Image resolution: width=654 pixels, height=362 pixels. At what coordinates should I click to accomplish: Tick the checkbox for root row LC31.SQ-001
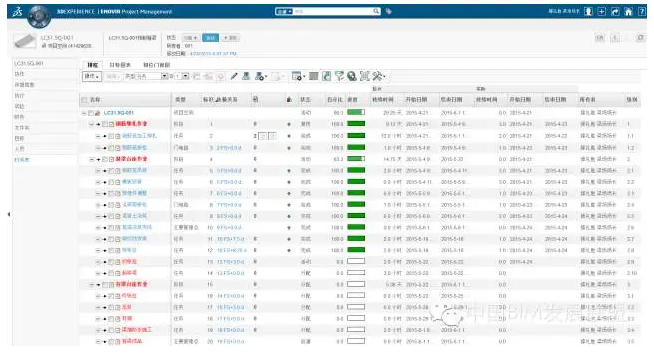[91, 113]
